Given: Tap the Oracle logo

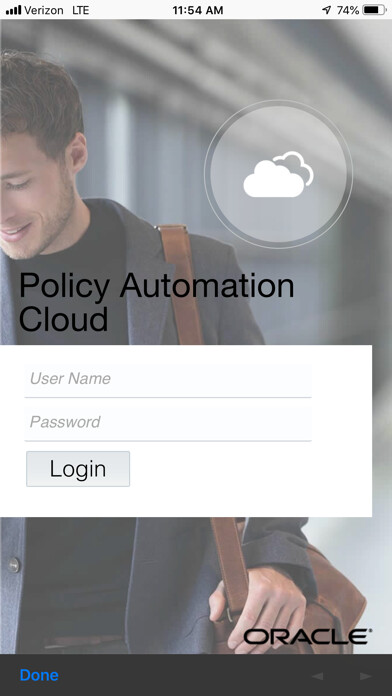Looking at the screenshot, I should point(308,637).
